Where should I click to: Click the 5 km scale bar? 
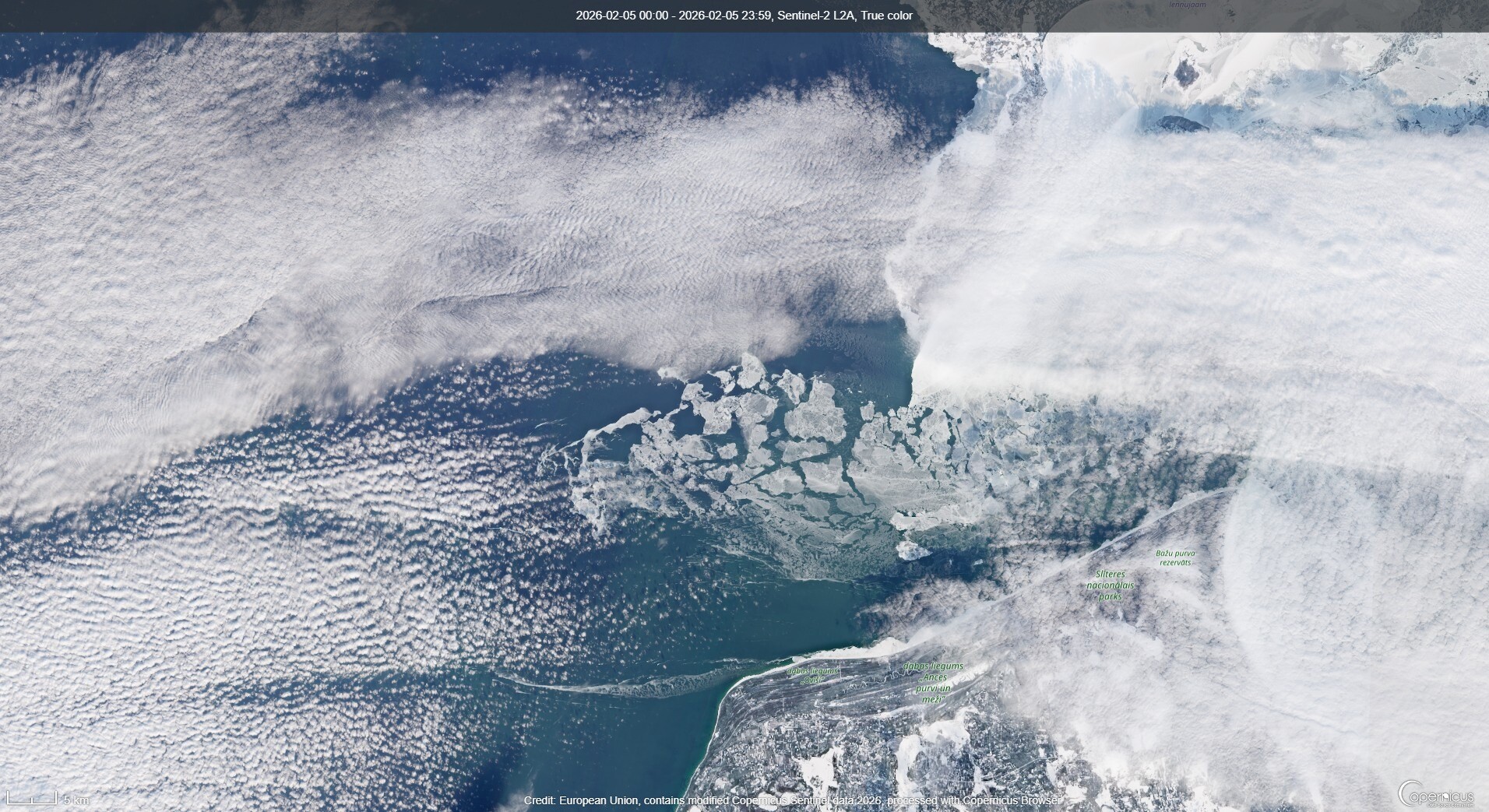(48, 799)
